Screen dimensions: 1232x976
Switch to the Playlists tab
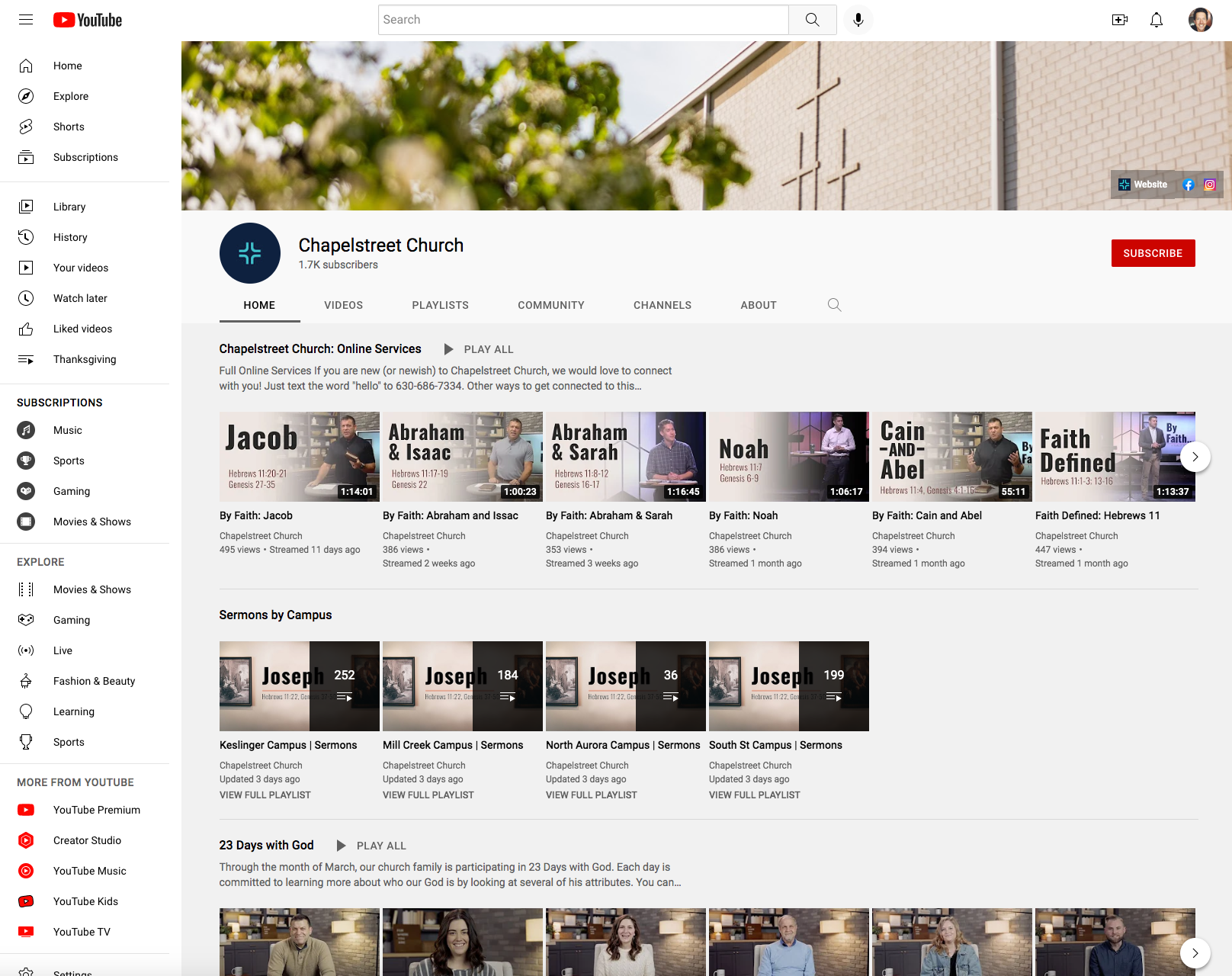[x=441, y=305]
